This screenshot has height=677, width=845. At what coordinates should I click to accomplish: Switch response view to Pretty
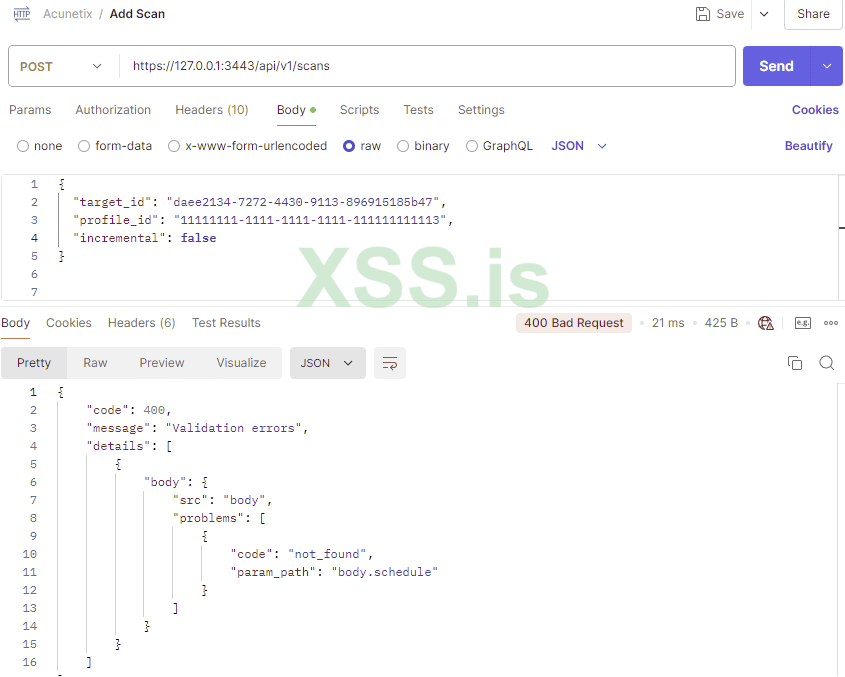34,363
